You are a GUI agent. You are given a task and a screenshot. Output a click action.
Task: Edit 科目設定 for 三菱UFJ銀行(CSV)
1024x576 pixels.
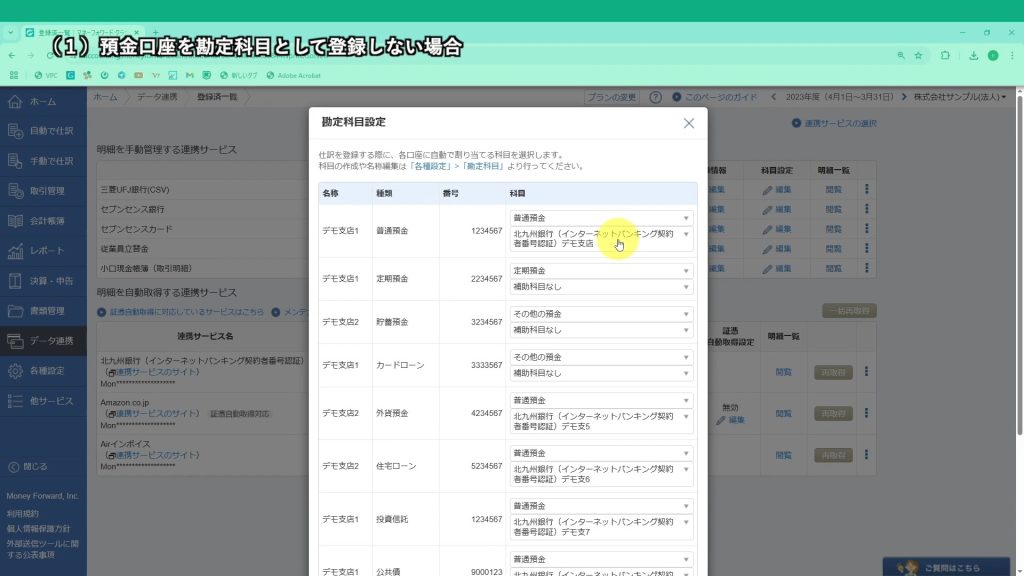click(776, 190)
